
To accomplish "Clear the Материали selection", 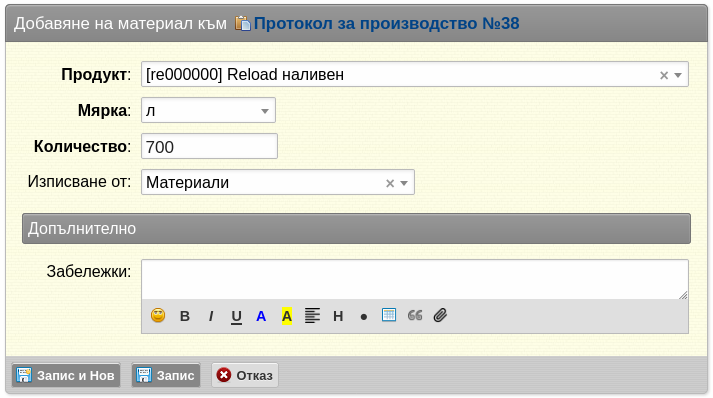I will click(x=390, y=183).
